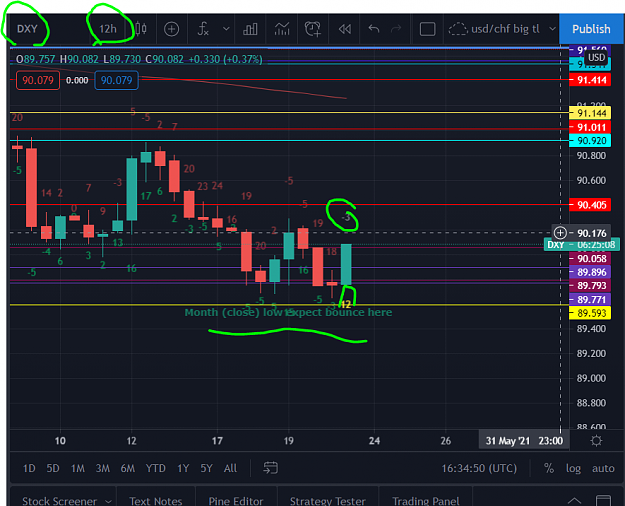Click the 89.793 price label
625x506 pixels.
point(590,286)
